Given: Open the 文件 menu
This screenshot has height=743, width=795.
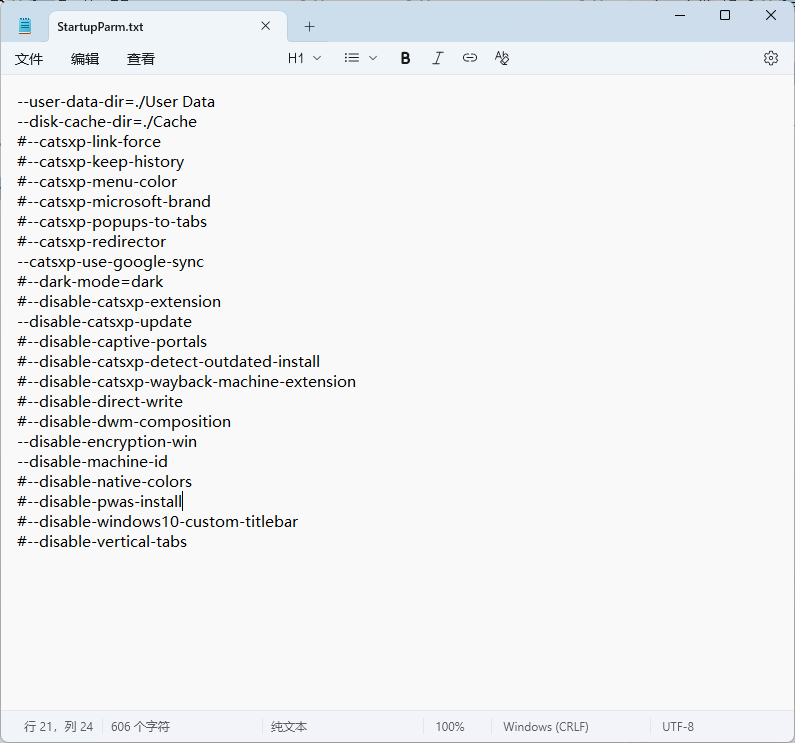Looking at the screenshot, I should [29, 59].
